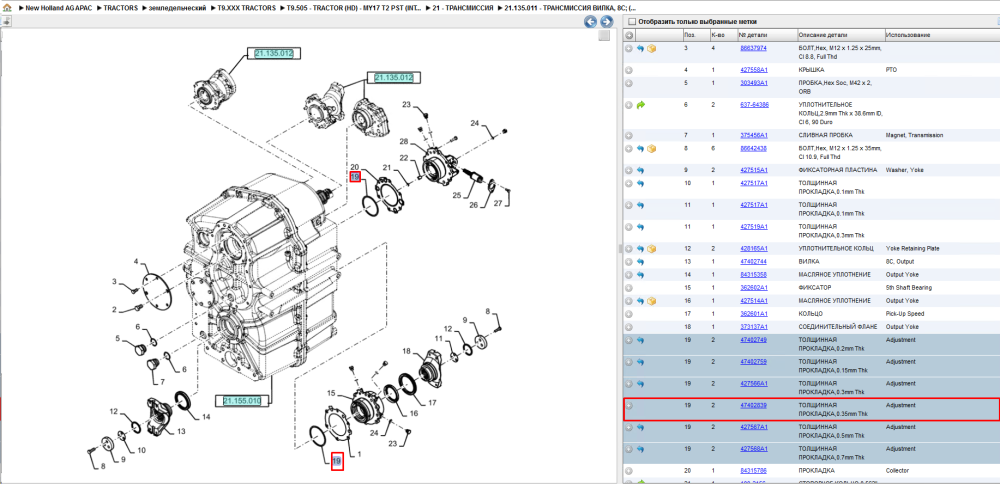1000x484 pixels.
Task: Open the 21.155.010 reference label in diagram
Action: [242, 401]
